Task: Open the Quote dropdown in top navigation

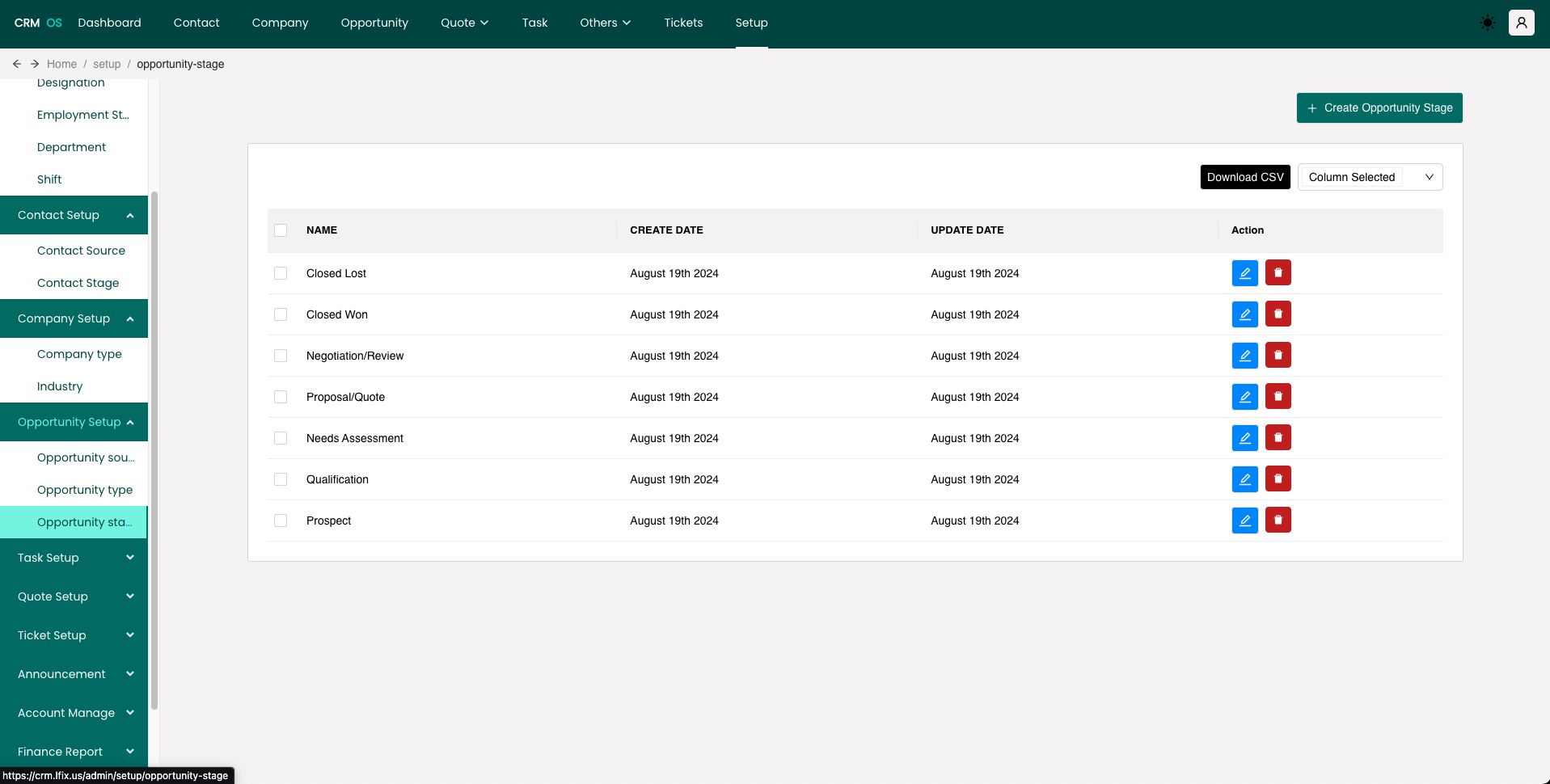Action: pos(464,23)
